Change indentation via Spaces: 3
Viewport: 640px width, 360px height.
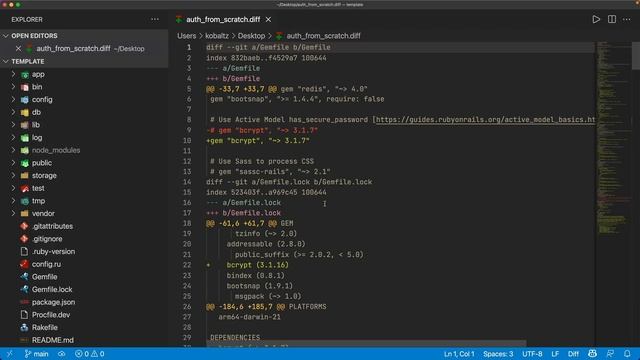click(498, 354)
